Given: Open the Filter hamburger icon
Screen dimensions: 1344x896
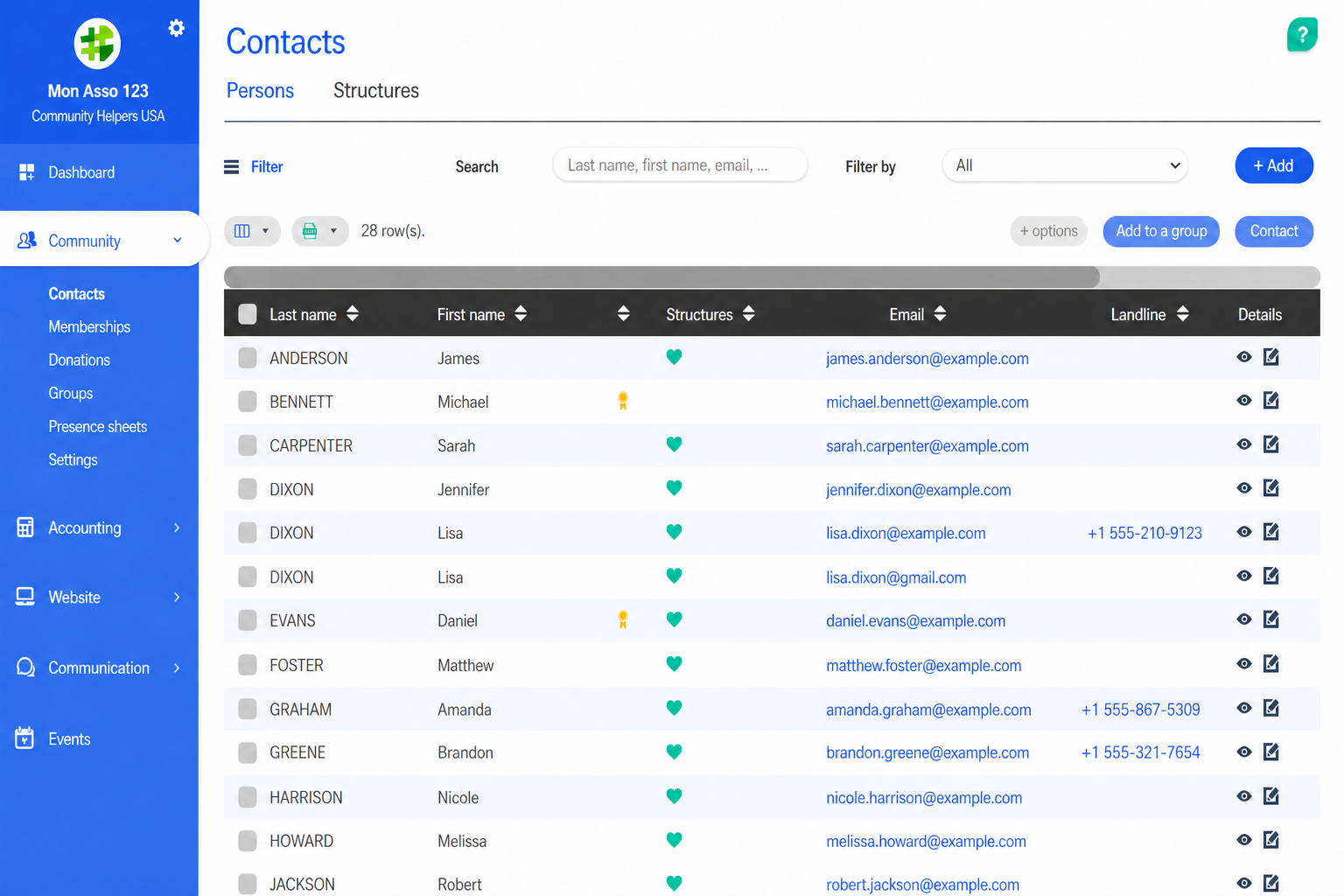Looking at the screenshot, I should [x=232, y=167].
